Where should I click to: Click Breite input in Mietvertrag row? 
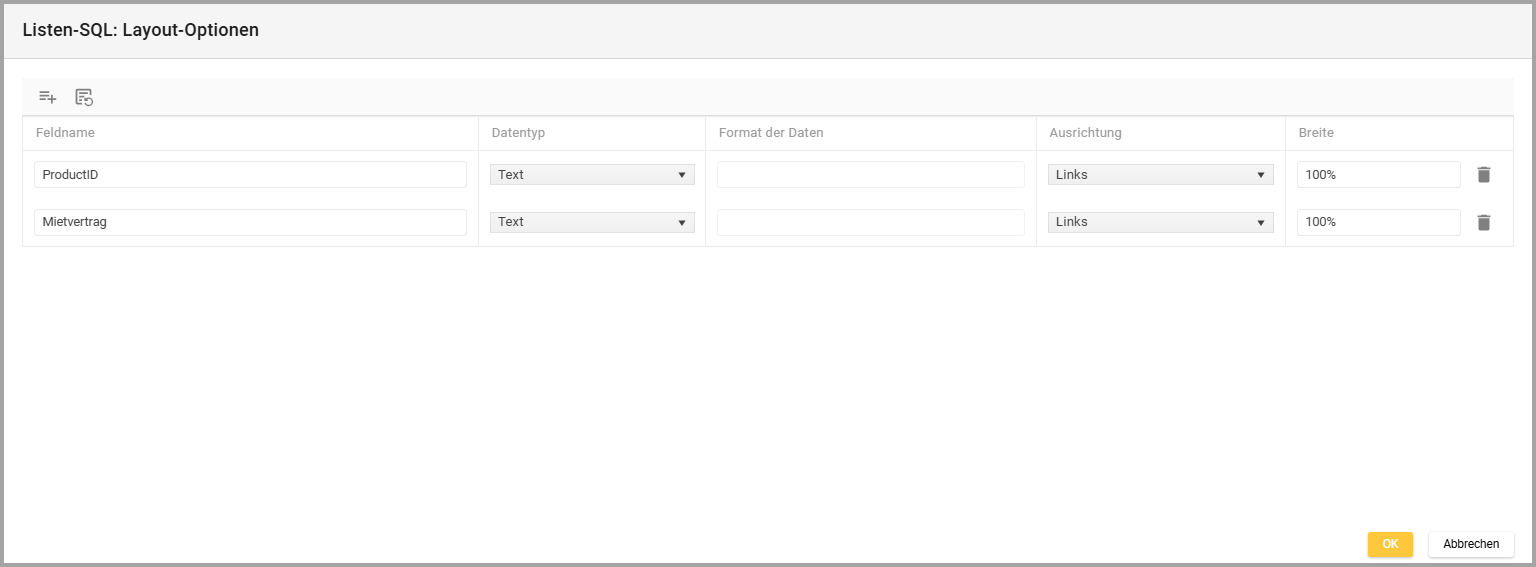coord(1378,222)
